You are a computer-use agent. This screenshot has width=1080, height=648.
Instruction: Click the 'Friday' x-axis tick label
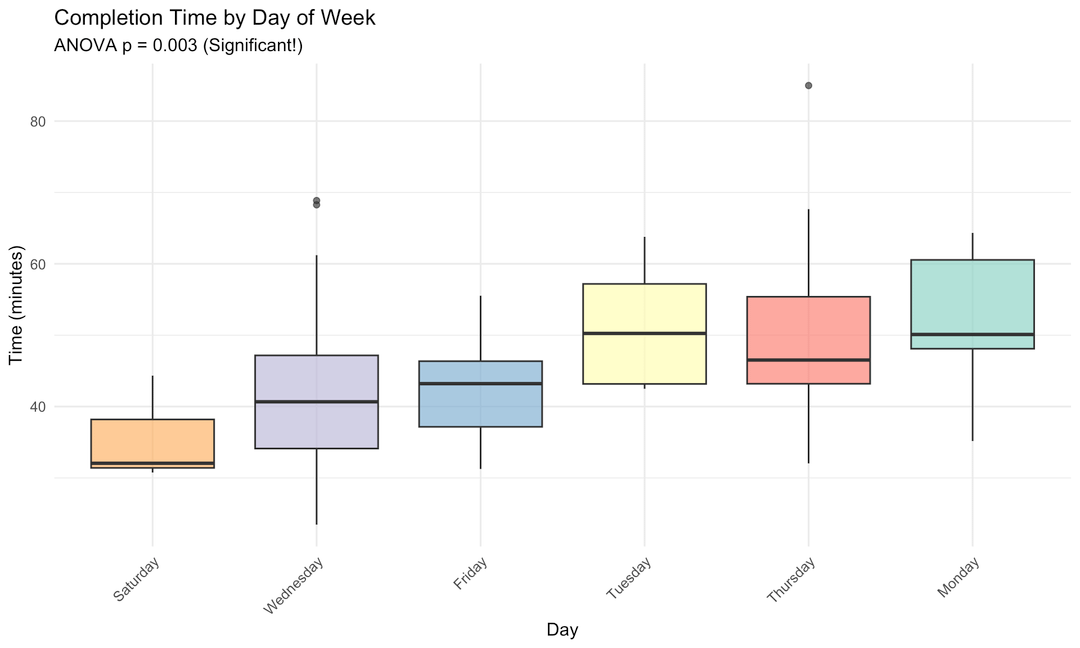(x=472, y=574)
